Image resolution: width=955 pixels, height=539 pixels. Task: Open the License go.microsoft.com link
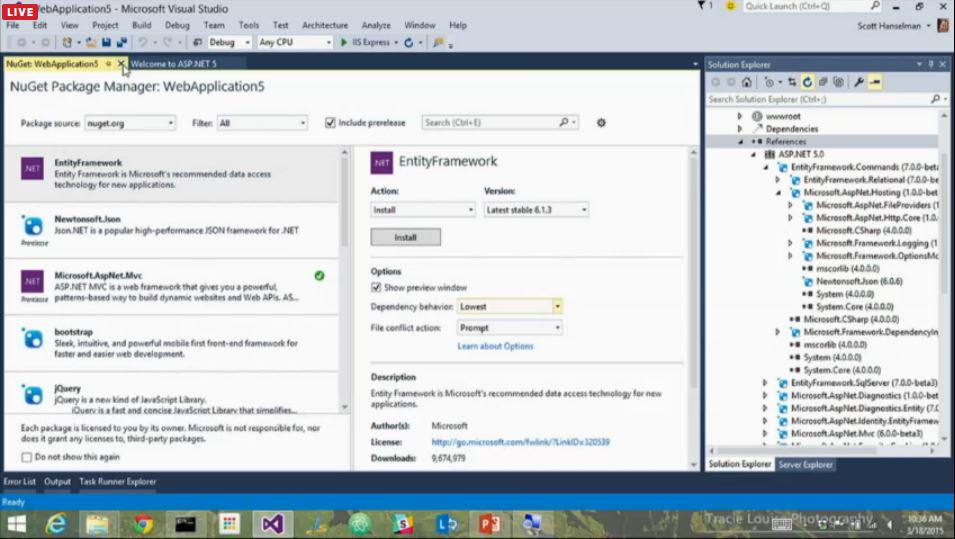(x=521, y=442)
